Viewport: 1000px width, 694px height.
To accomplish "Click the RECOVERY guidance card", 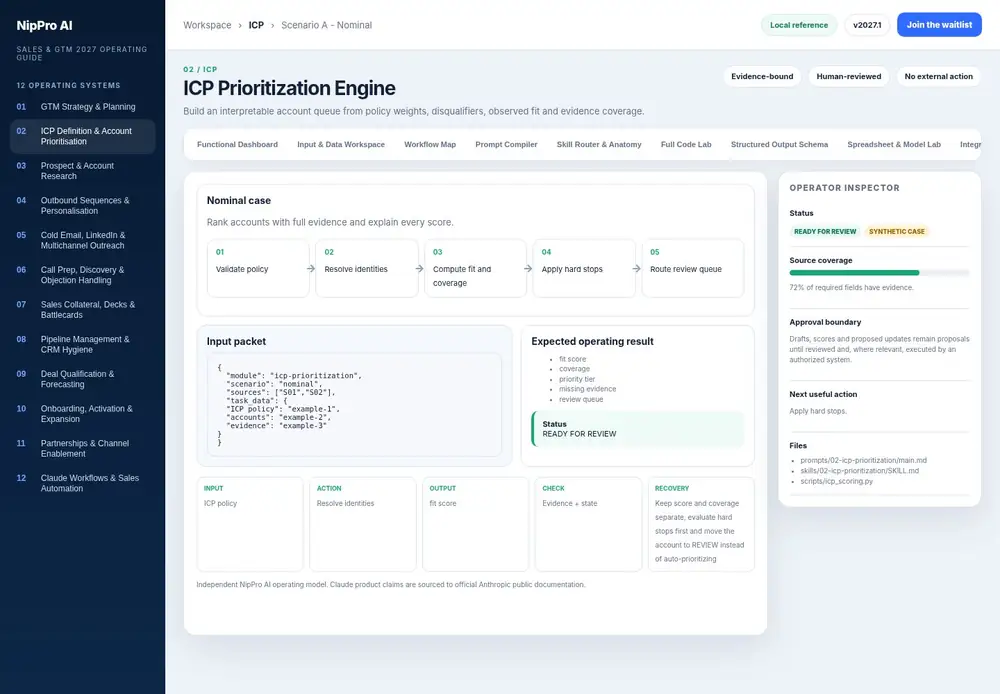I will (701, 524).
